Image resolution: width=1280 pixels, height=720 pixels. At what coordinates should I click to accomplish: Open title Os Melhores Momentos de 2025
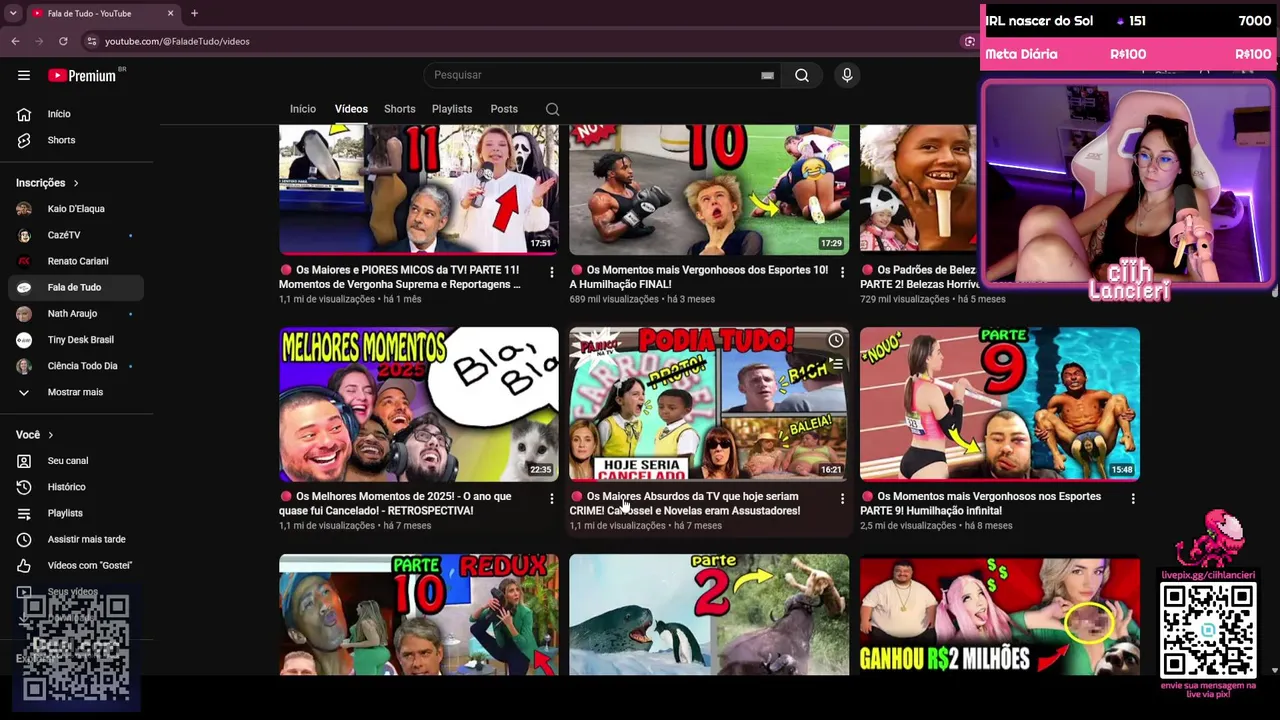coord(395,503)
